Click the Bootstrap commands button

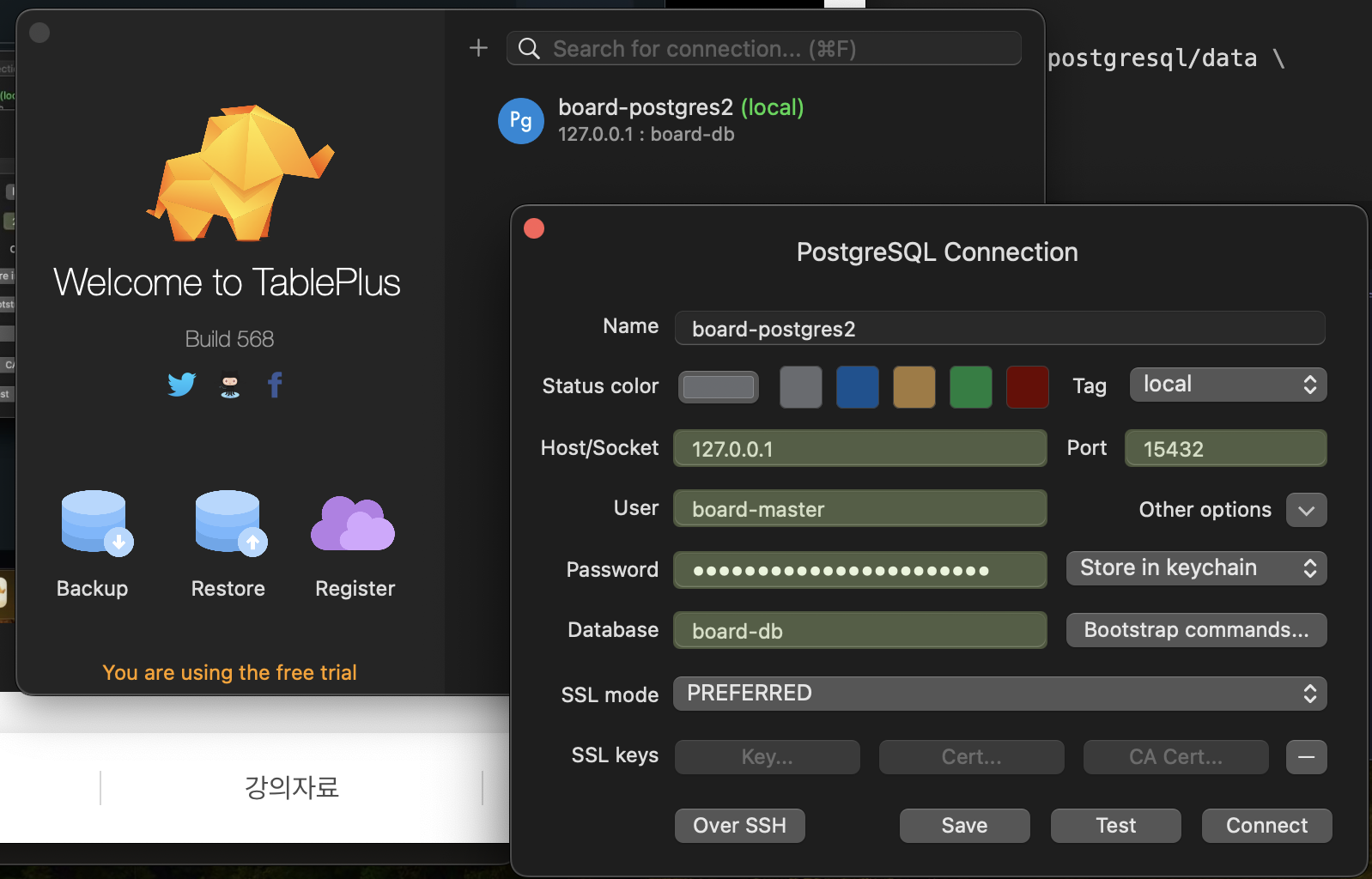(x=1197, y=630)
